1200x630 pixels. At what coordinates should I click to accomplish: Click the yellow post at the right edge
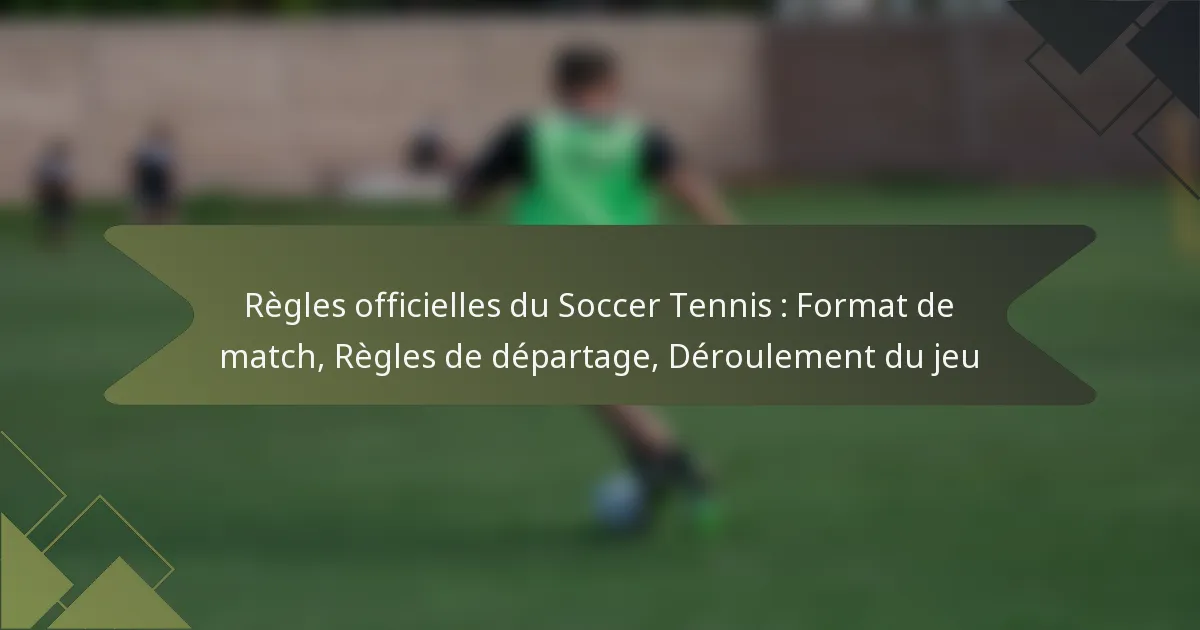click(x=1184, y=190)
